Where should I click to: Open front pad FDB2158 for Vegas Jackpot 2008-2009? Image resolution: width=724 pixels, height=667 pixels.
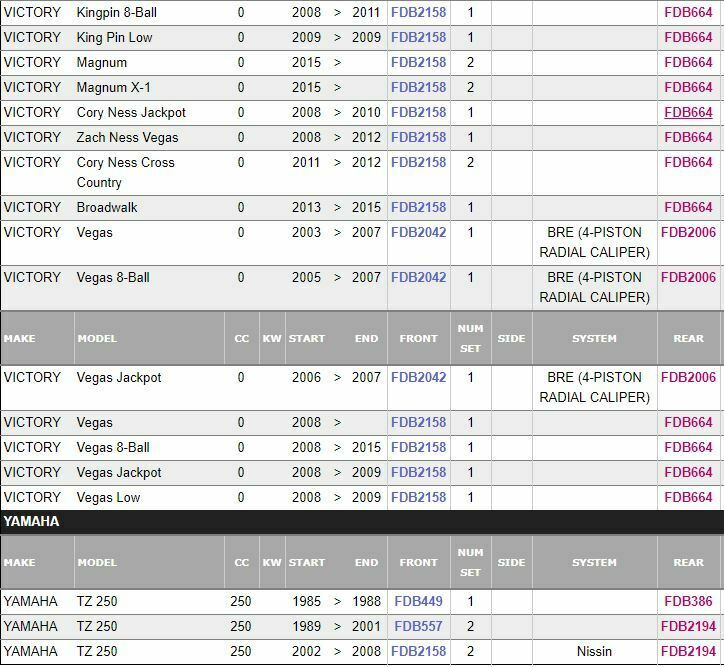418,472
